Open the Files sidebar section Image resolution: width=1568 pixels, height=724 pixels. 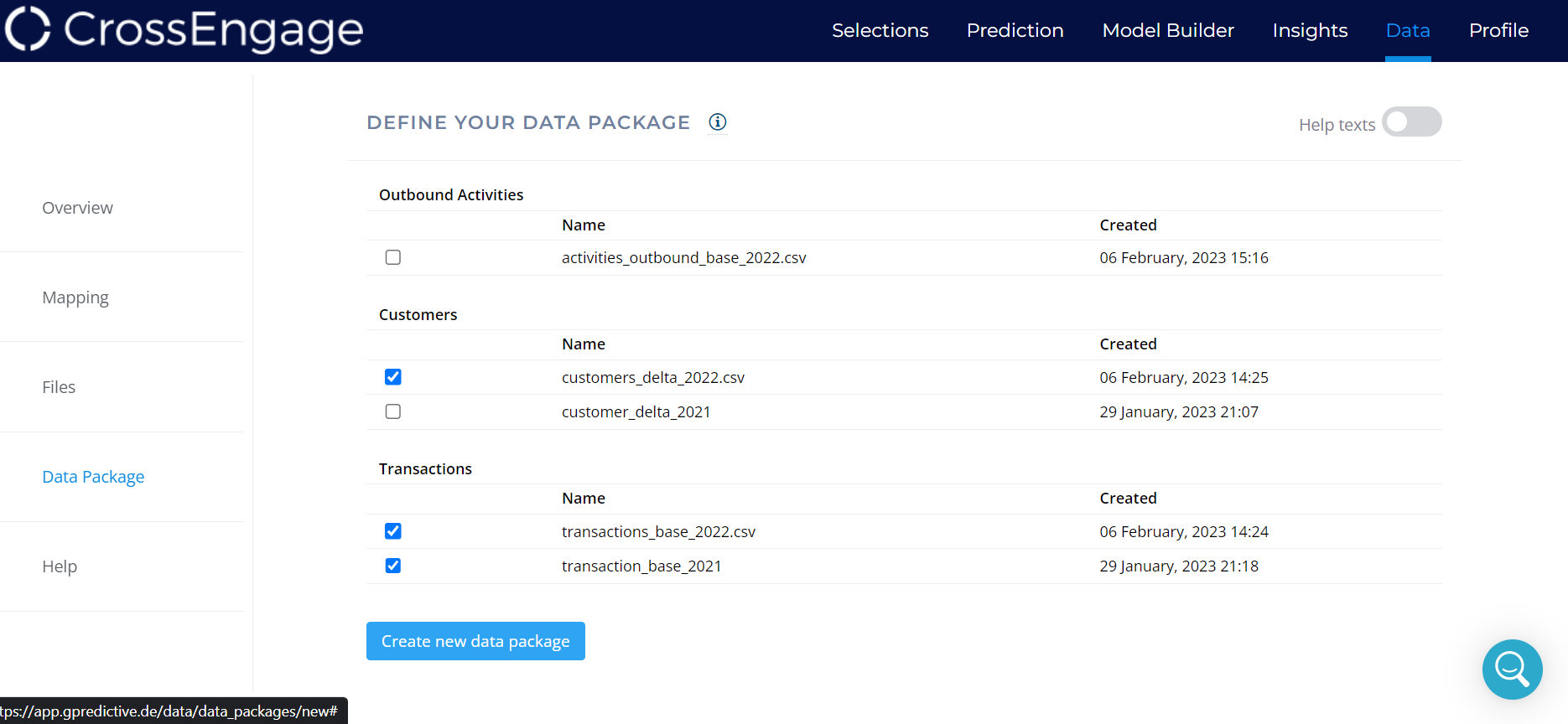pyautogui.click(x=59, y=387)
